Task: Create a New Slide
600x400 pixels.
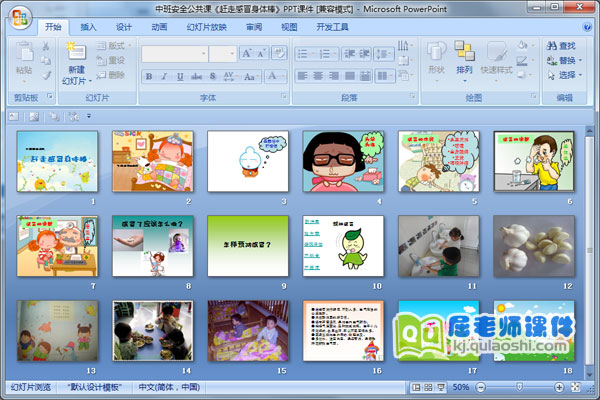Action: pos(77,63)
